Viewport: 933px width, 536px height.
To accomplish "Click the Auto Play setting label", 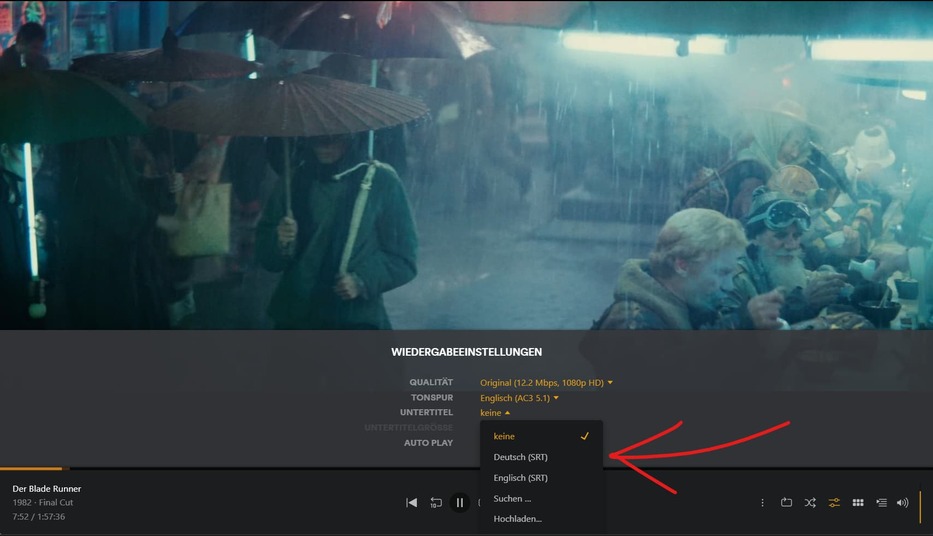I will point(428,443).
